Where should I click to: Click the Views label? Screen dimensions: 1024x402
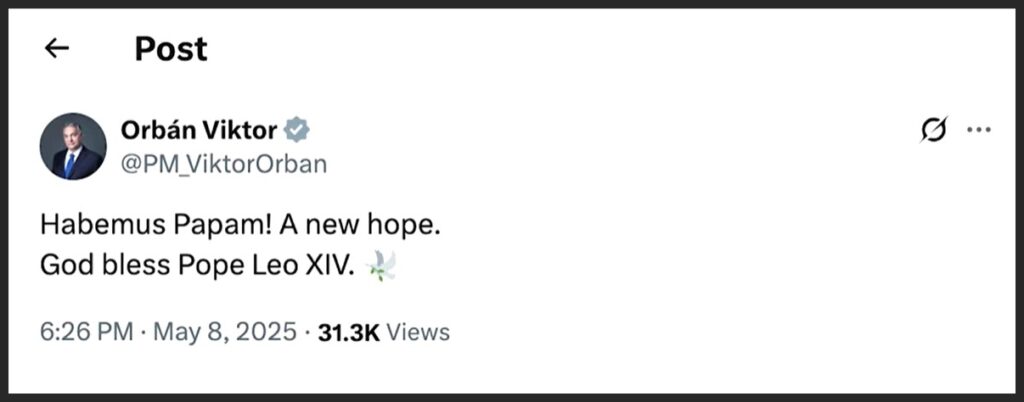click(x=417, y=332)
